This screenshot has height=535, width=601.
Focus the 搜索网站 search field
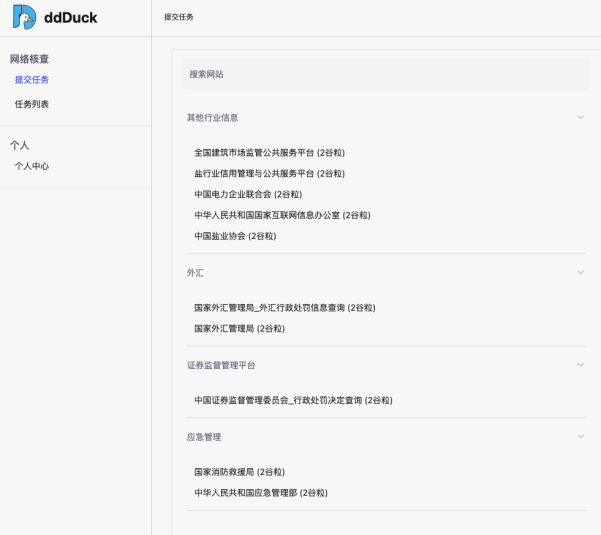click(x=386, y=74)
